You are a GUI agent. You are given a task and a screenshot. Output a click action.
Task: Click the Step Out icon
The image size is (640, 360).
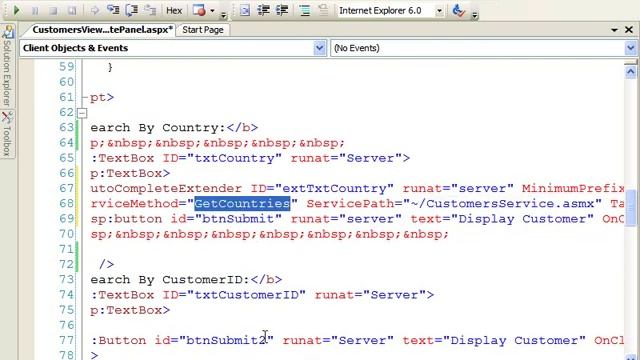pyautogui.click(x=150, y=11)
